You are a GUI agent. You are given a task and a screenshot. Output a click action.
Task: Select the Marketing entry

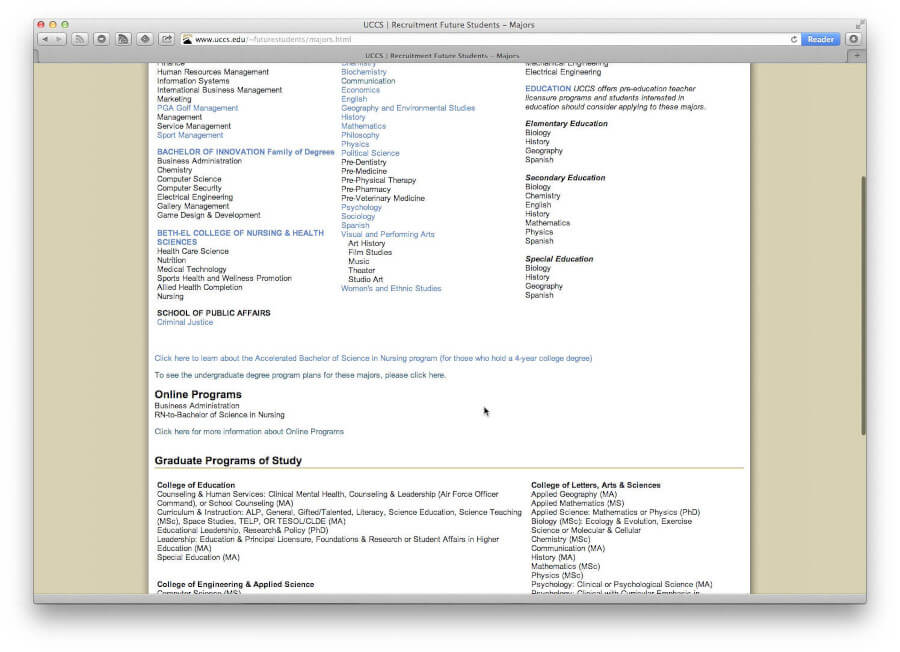click(174, 99)
